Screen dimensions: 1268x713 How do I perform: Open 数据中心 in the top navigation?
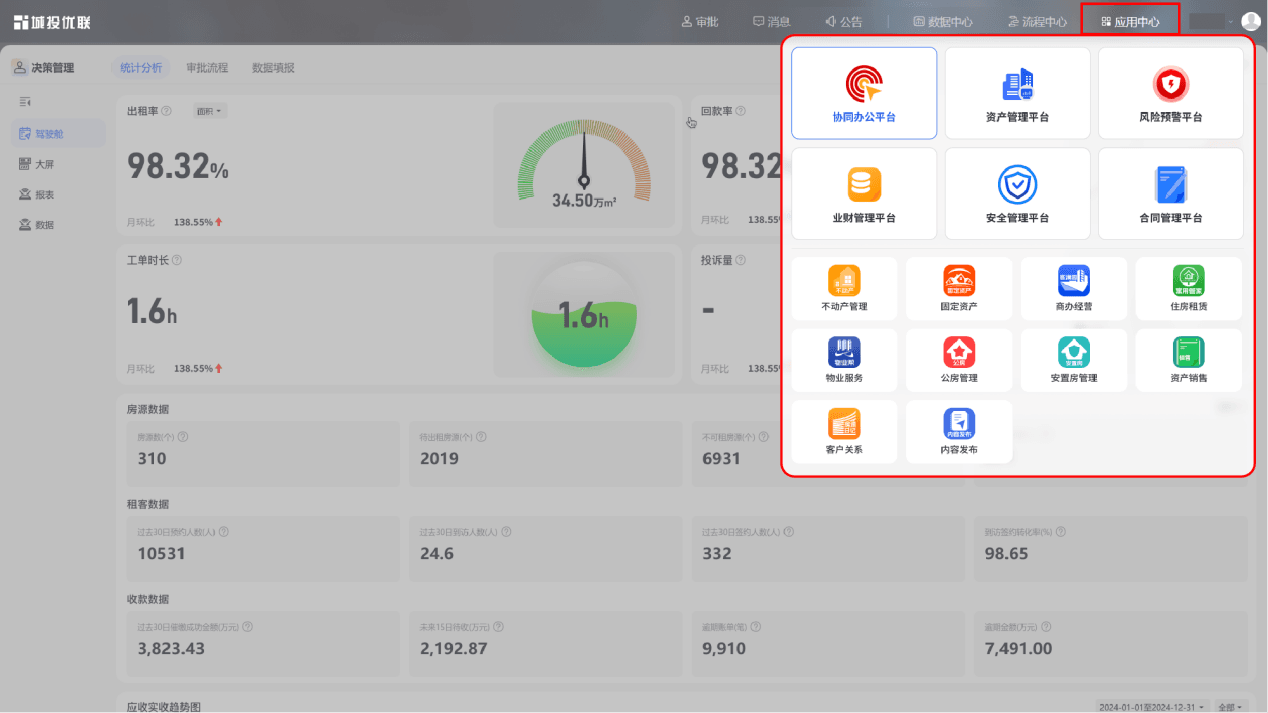(x=942, y=21)
